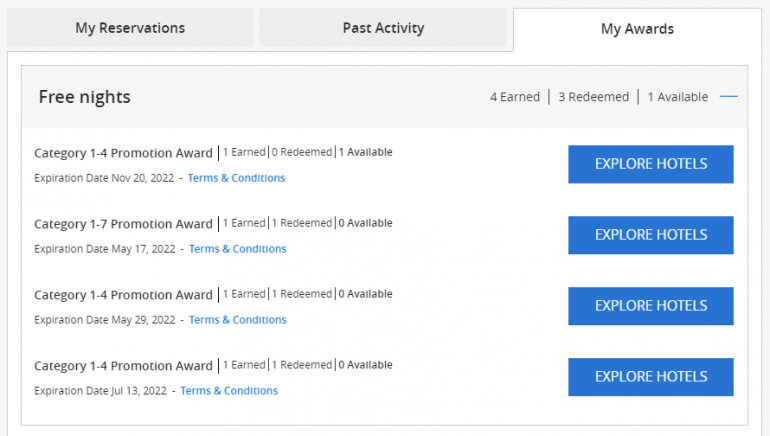Click the 1 Available summary in header
Image resolution: width=770 pixels, height=436 pixels.
[677, 97]
